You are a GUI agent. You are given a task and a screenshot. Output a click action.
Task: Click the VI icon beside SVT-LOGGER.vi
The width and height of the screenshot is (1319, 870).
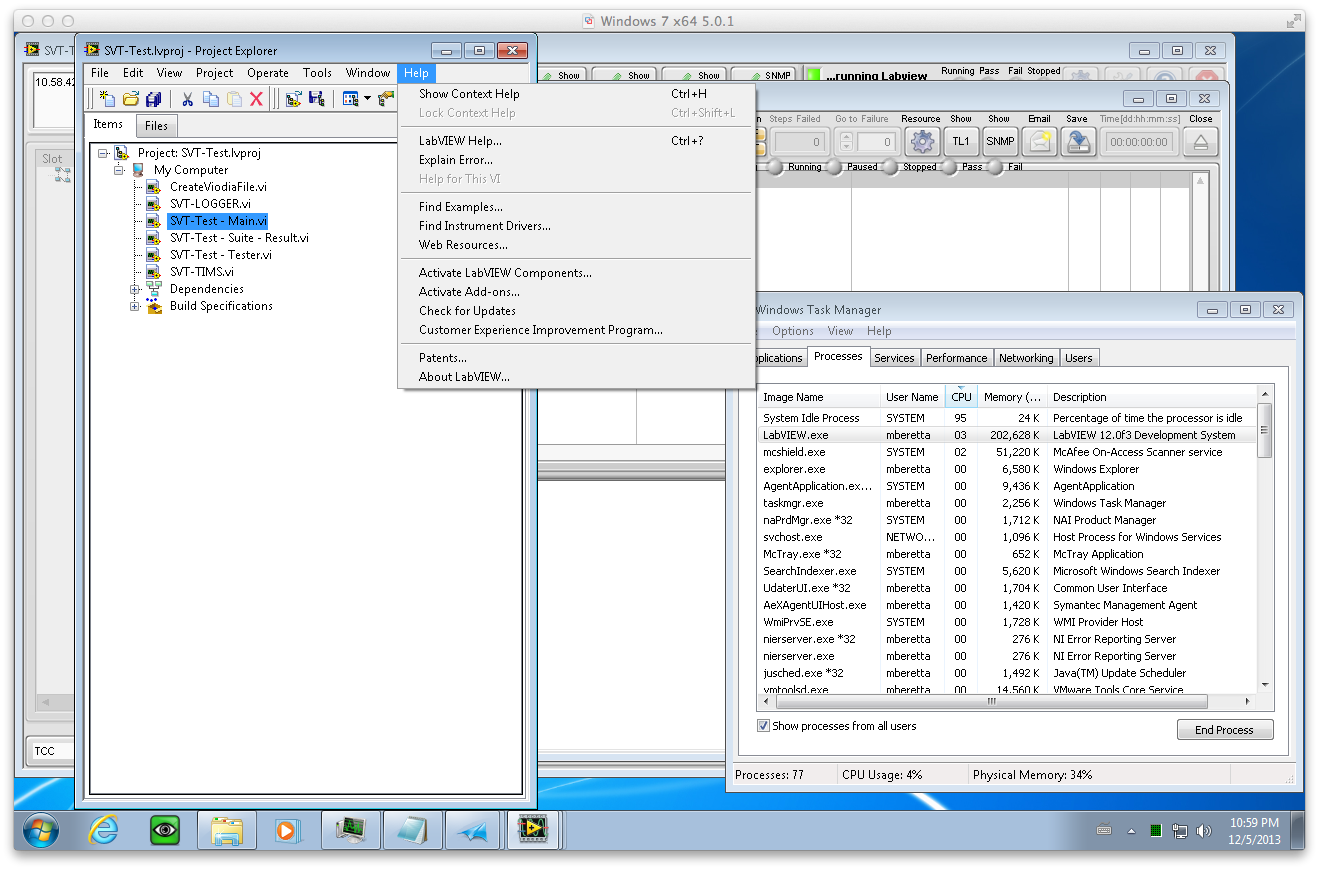coord(154,204)
